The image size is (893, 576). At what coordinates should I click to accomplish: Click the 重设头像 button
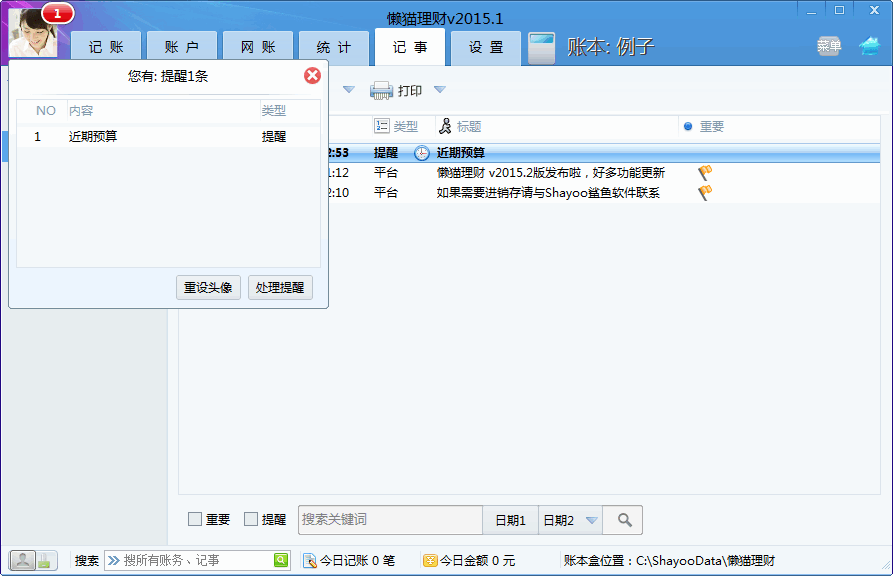[208, 288]
